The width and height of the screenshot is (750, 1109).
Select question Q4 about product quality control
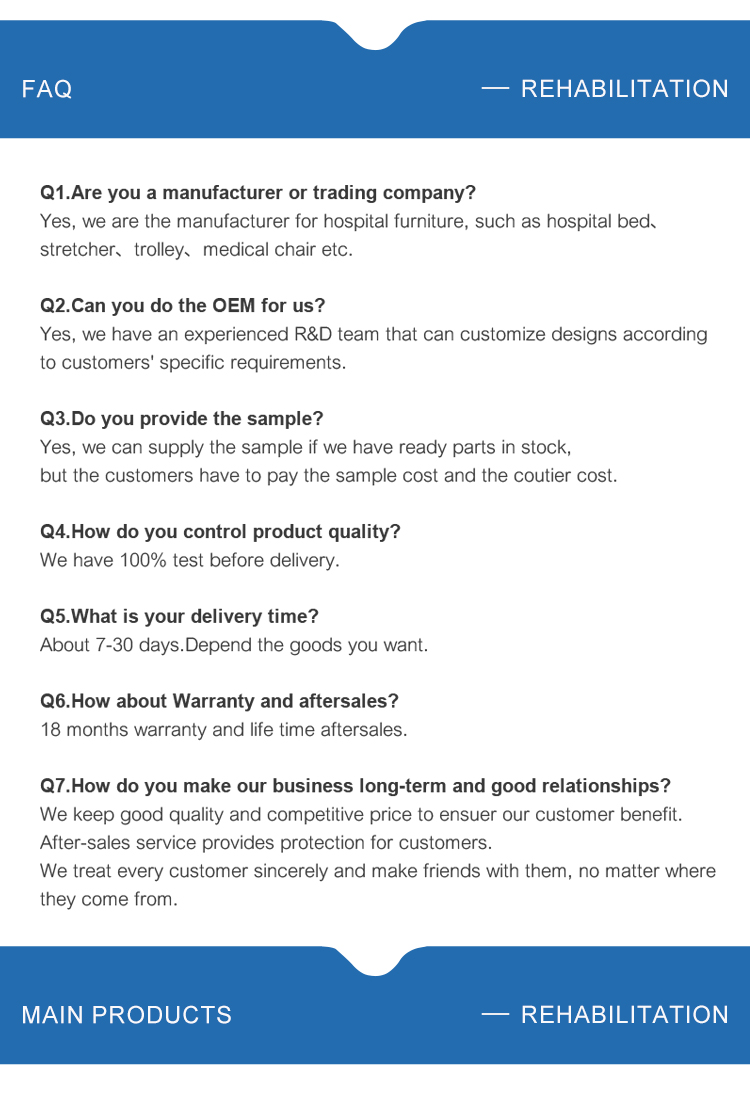coord(220,532)
